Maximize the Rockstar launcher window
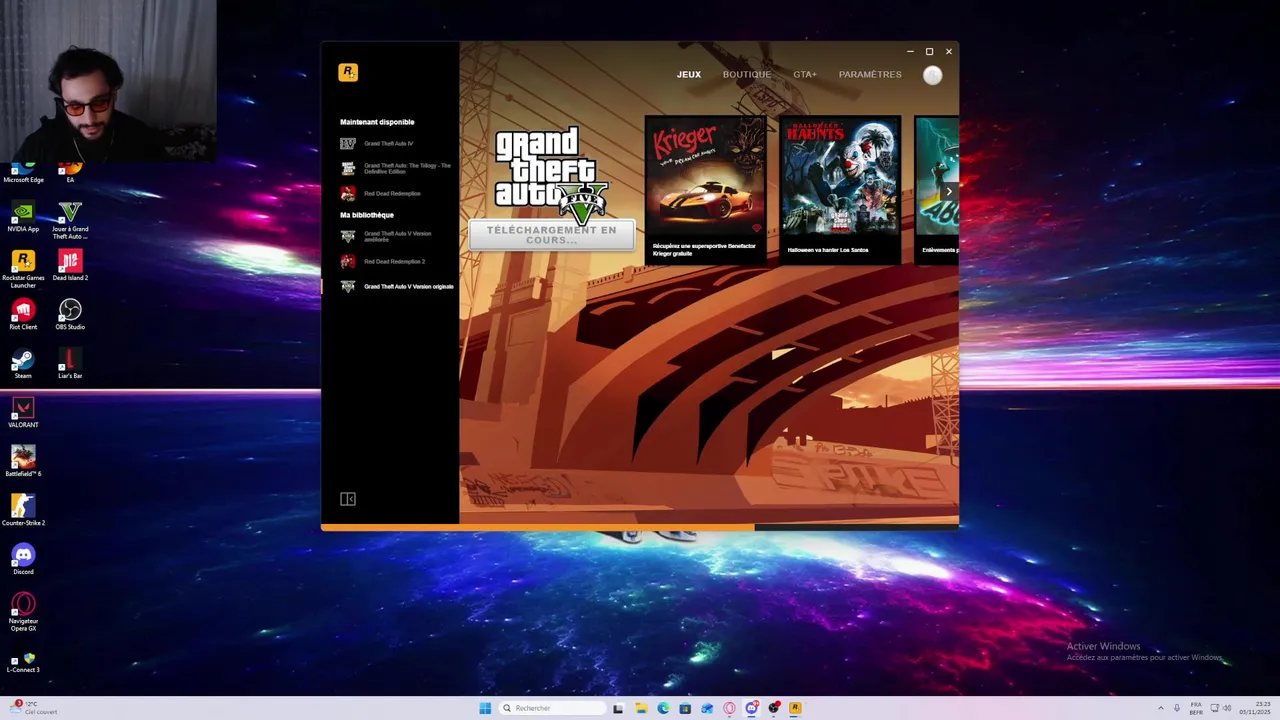The height and width of the screenshot is (720, 1280). (x=929, y=51)
